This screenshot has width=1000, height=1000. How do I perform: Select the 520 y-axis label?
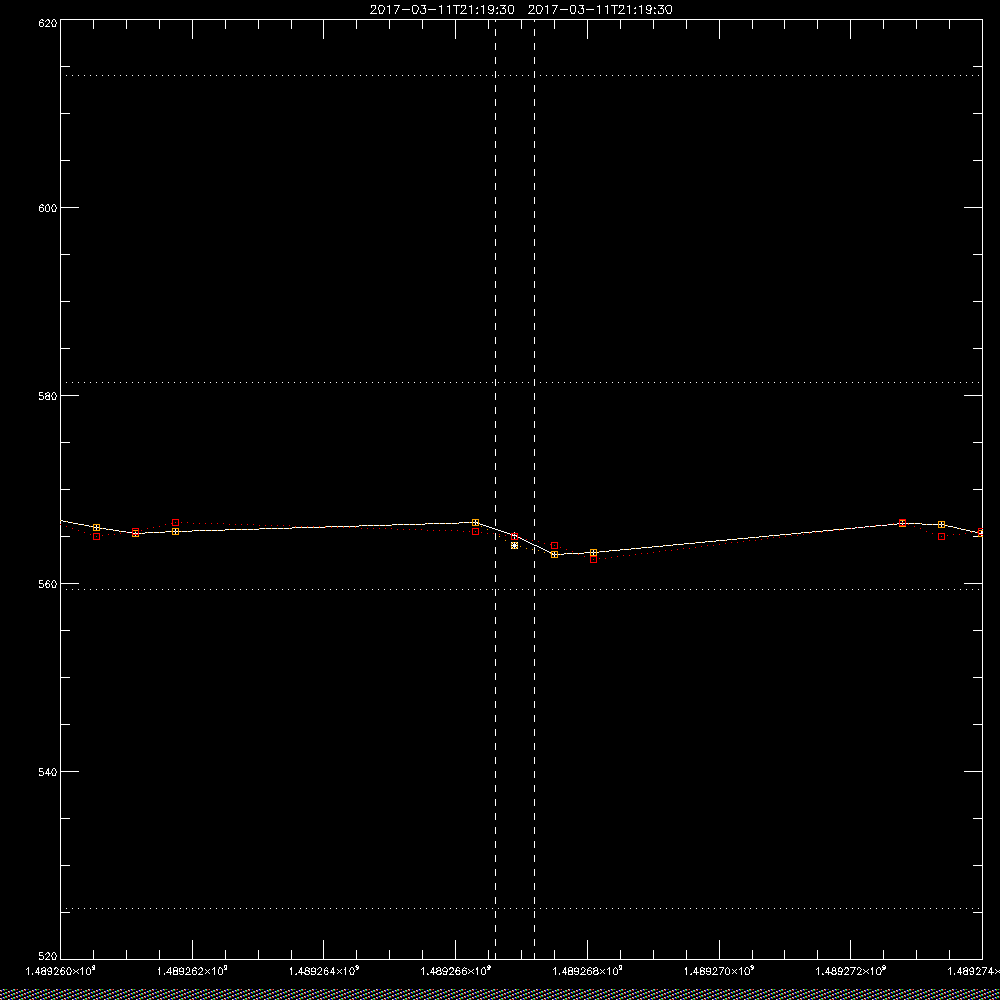click(x=48, y=957)
